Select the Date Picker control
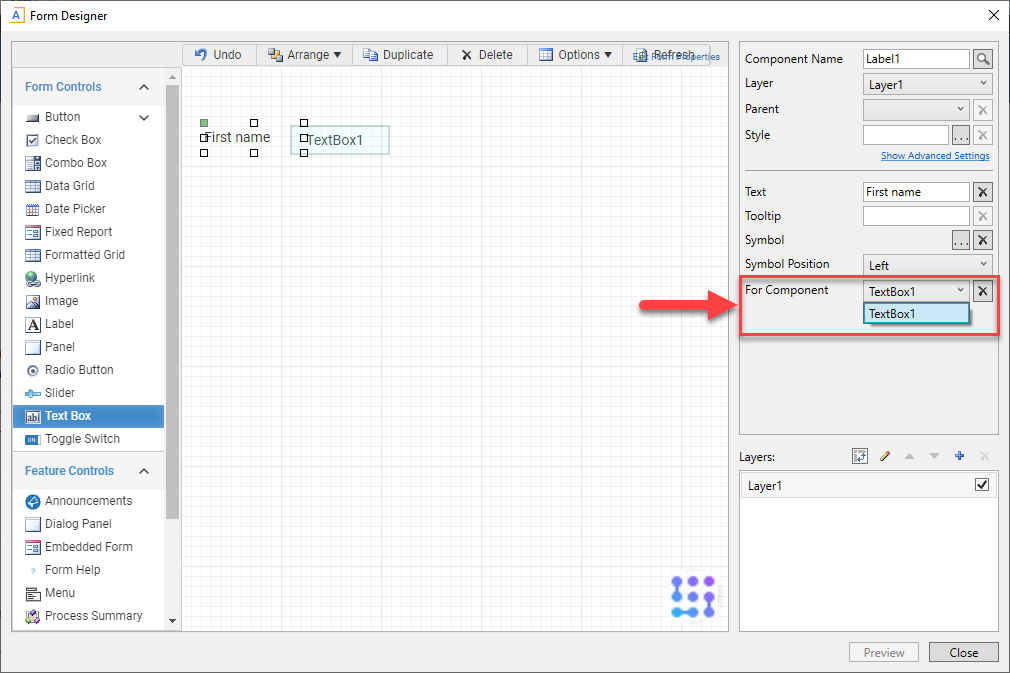Screen dimensions: 1010x673 pos(75,209)
